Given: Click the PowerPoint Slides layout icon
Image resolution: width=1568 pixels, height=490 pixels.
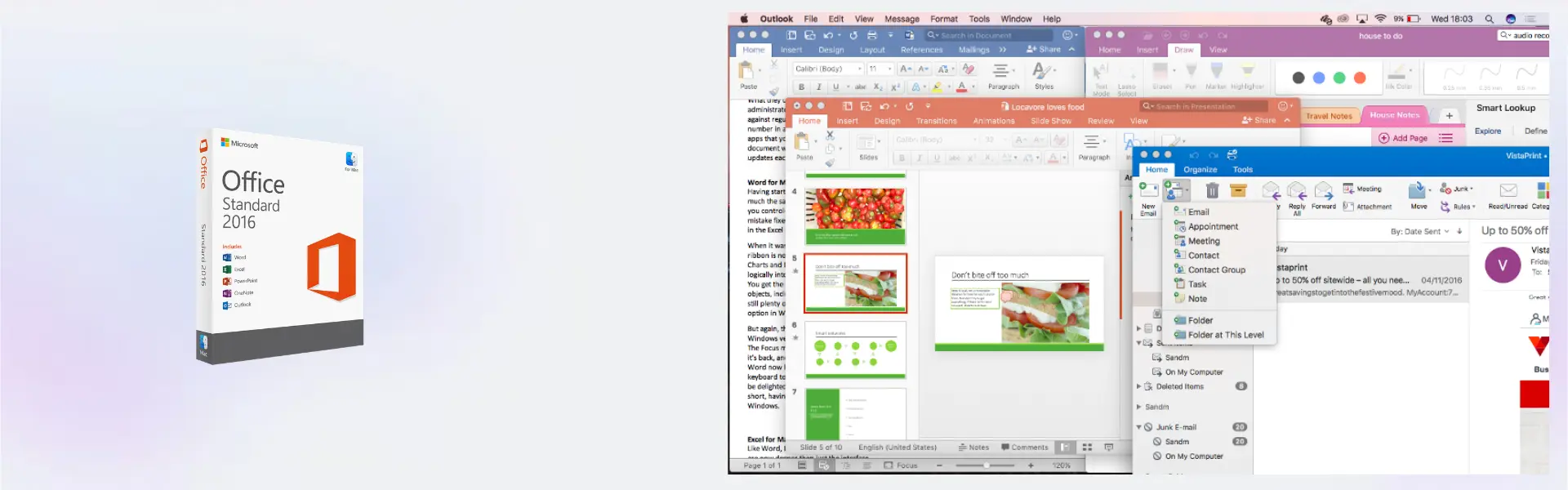Looking at the screenshot, I should [x=866, y=143].
